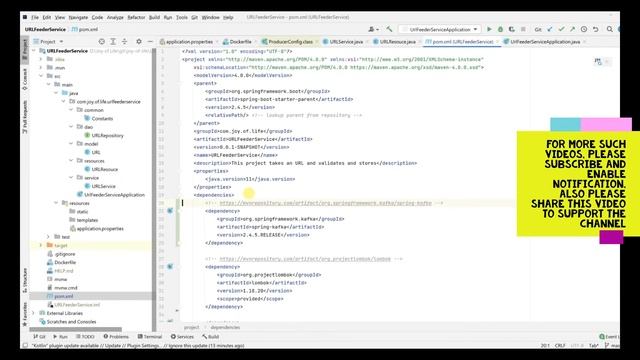Viewport: 640px width, 360px height.
Task: Open Problems tool window
Action: 116,337
